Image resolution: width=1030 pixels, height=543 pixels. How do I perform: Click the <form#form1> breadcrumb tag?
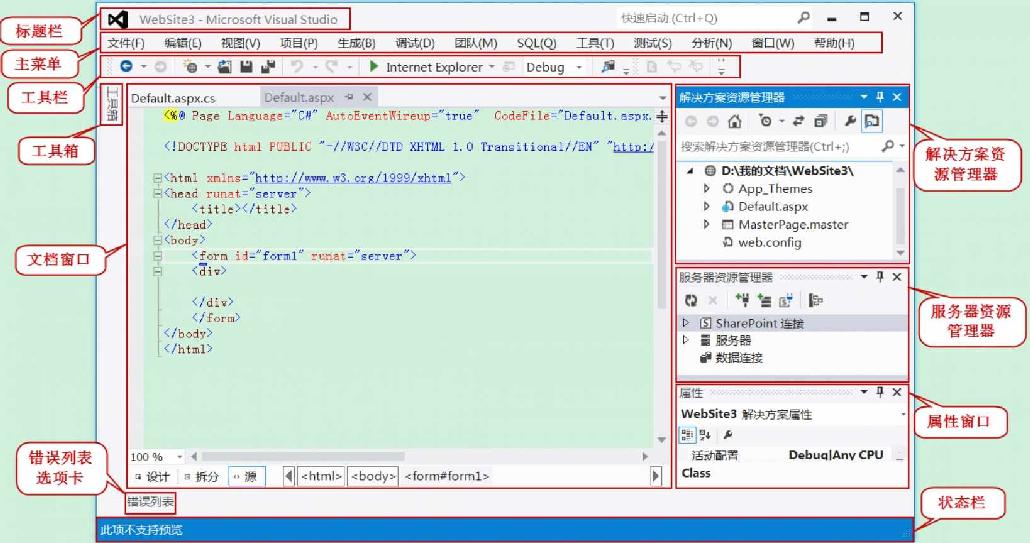tap(447, 476)
